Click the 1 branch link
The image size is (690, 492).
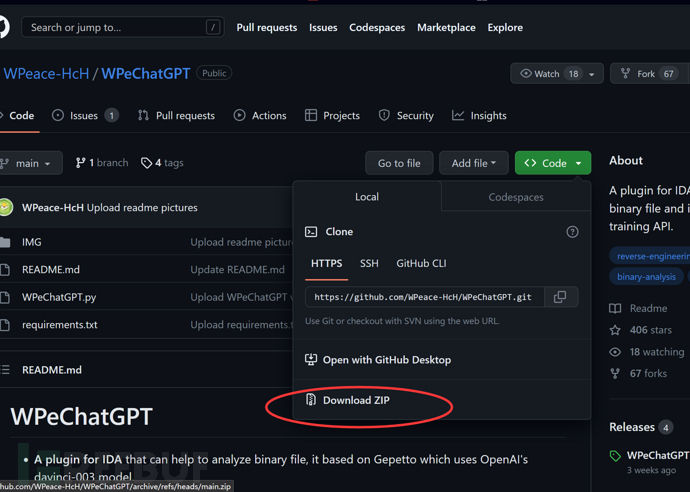pyautogui.click(x=102, y=163)
